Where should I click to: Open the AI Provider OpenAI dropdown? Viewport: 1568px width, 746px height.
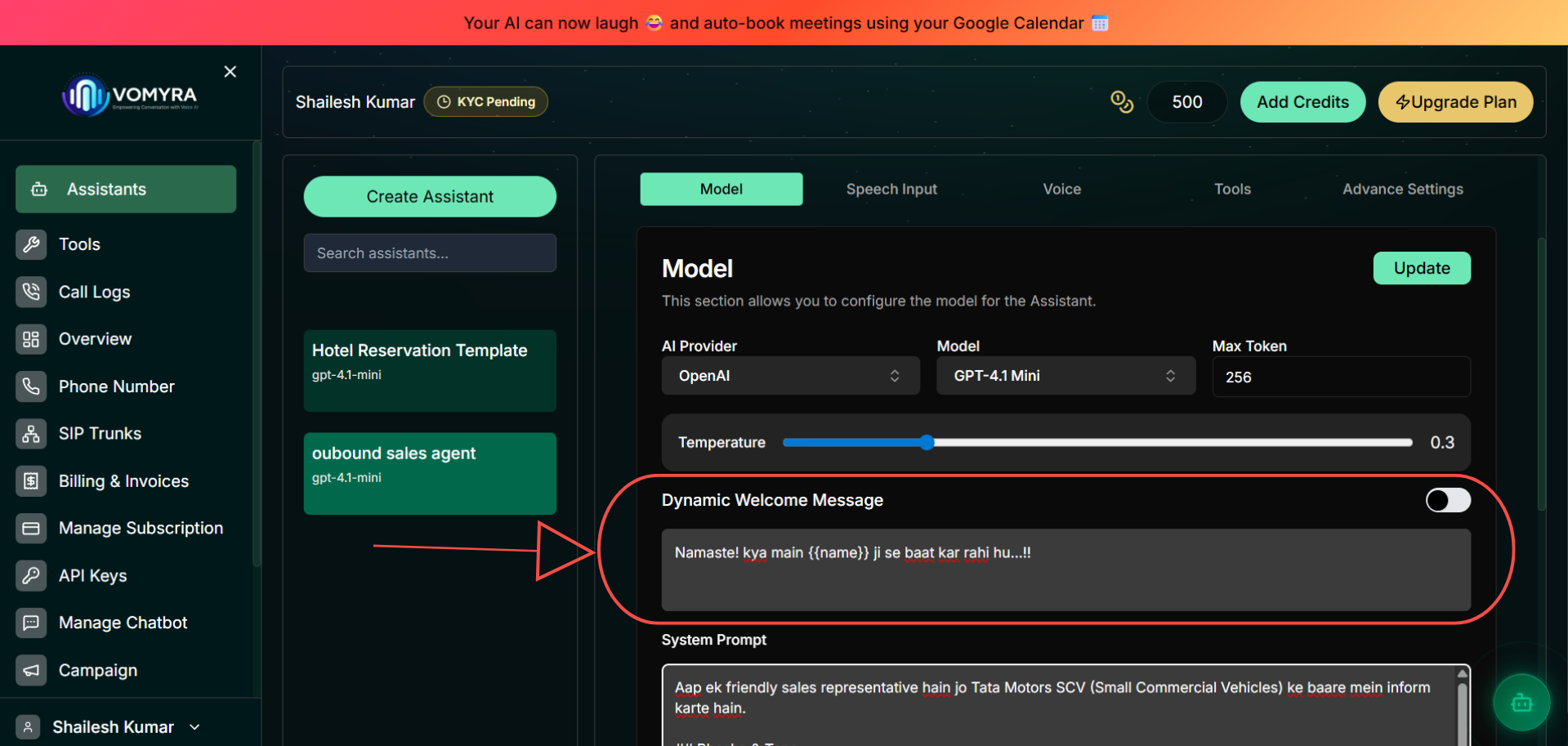tap(790, 376)
